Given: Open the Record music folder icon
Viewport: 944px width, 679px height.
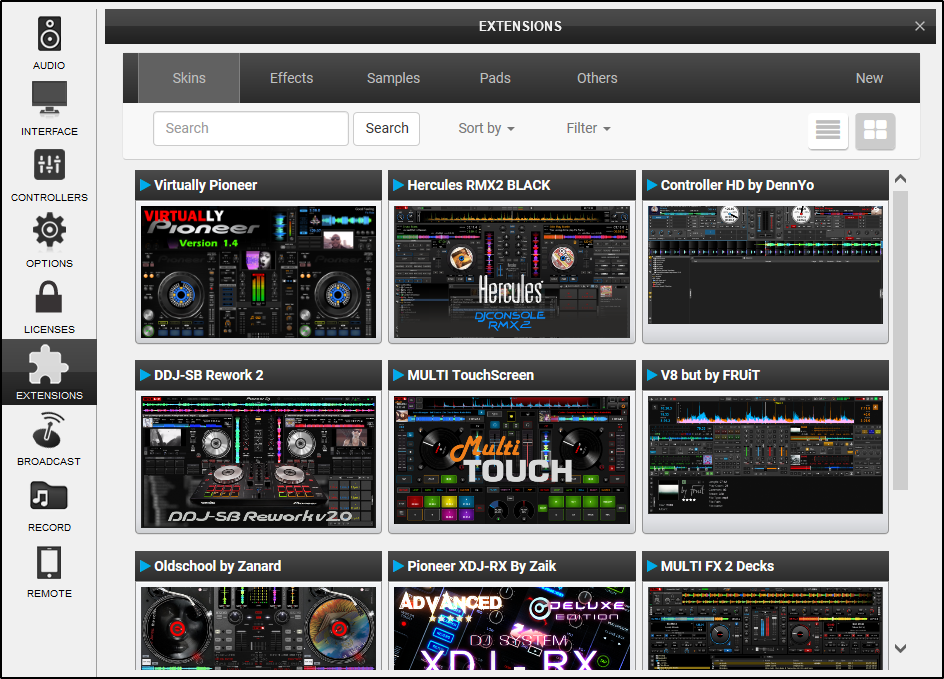Looking at the screenshot, I should coord(49,496).
